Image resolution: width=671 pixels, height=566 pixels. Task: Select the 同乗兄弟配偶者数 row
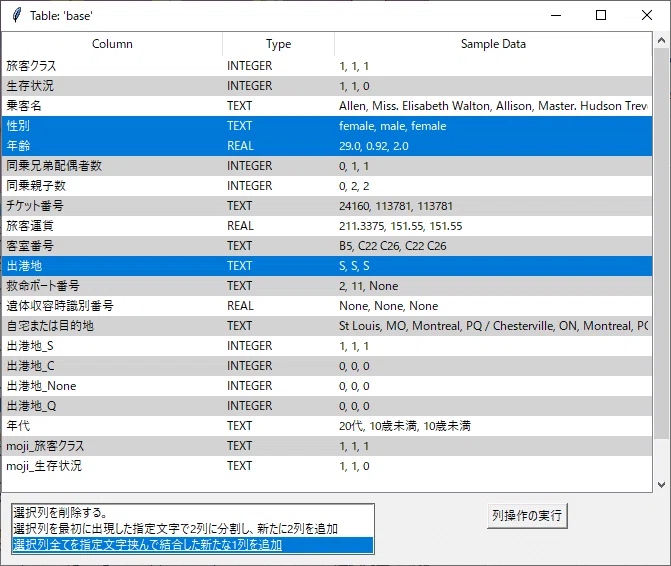[x=327, y=166]
